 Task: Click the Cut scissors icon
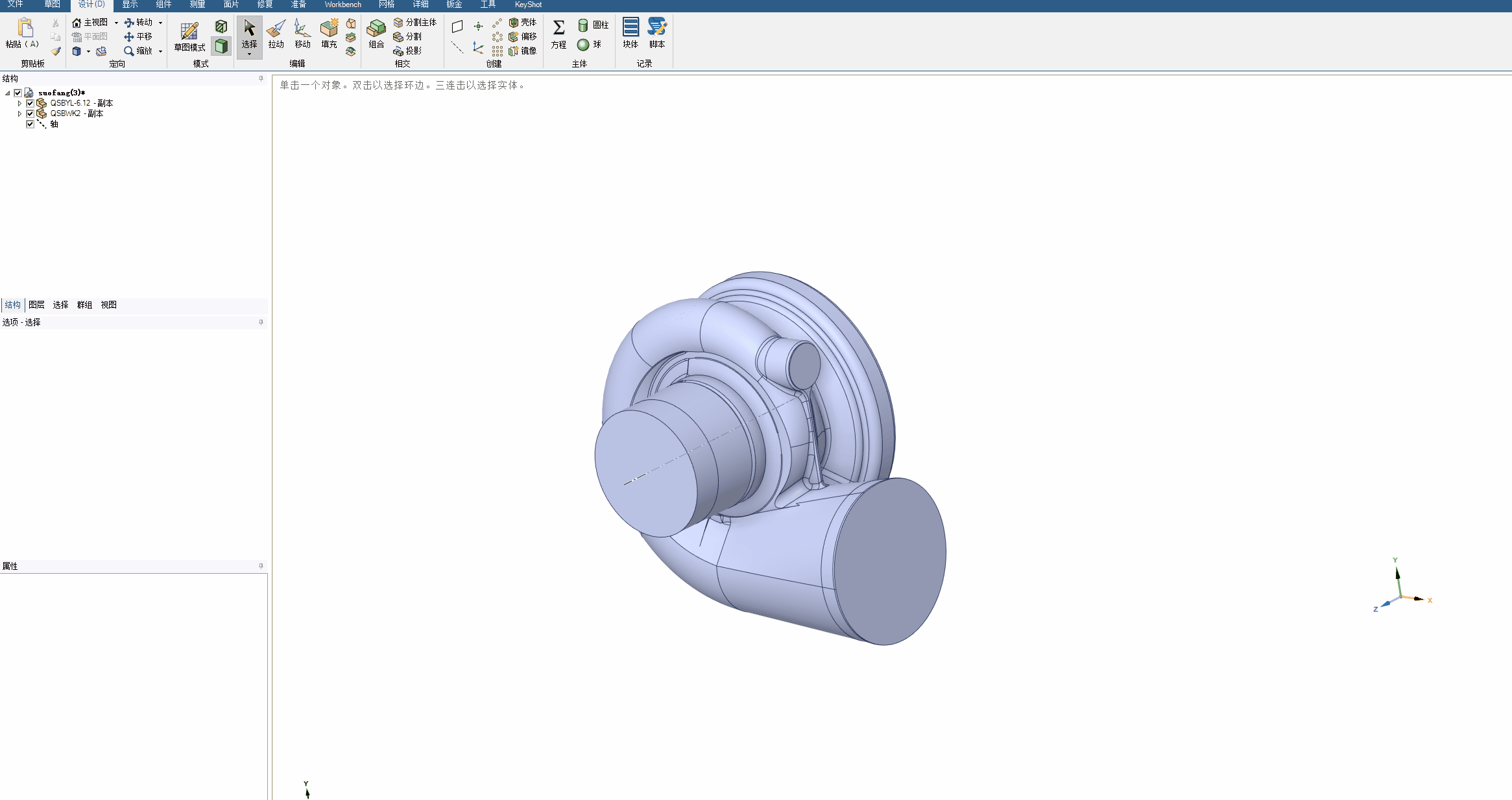pyautogui.click(x=56, y=23)
